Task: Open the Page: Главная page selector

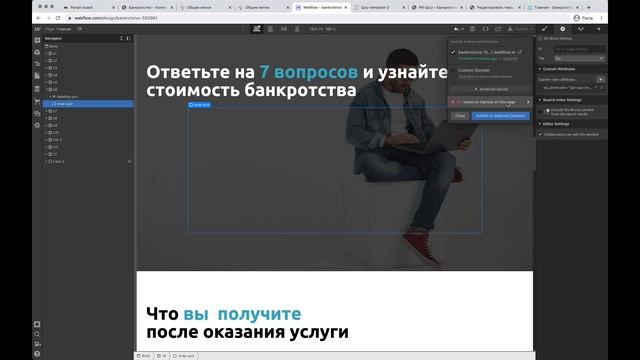Action: tap(58, 29)
